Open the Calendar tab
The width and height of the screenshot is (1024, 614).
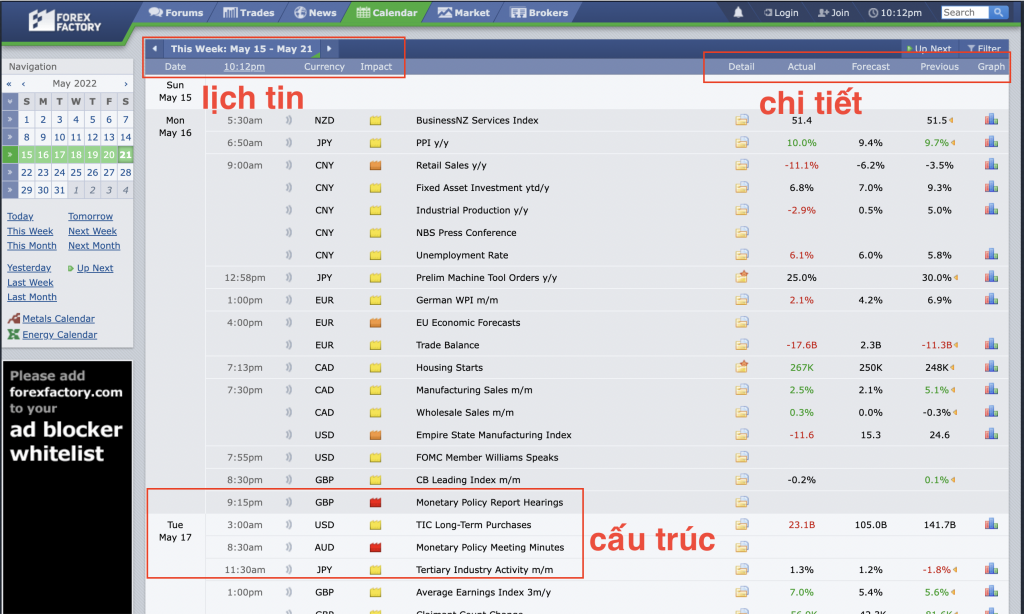[387, 12]
